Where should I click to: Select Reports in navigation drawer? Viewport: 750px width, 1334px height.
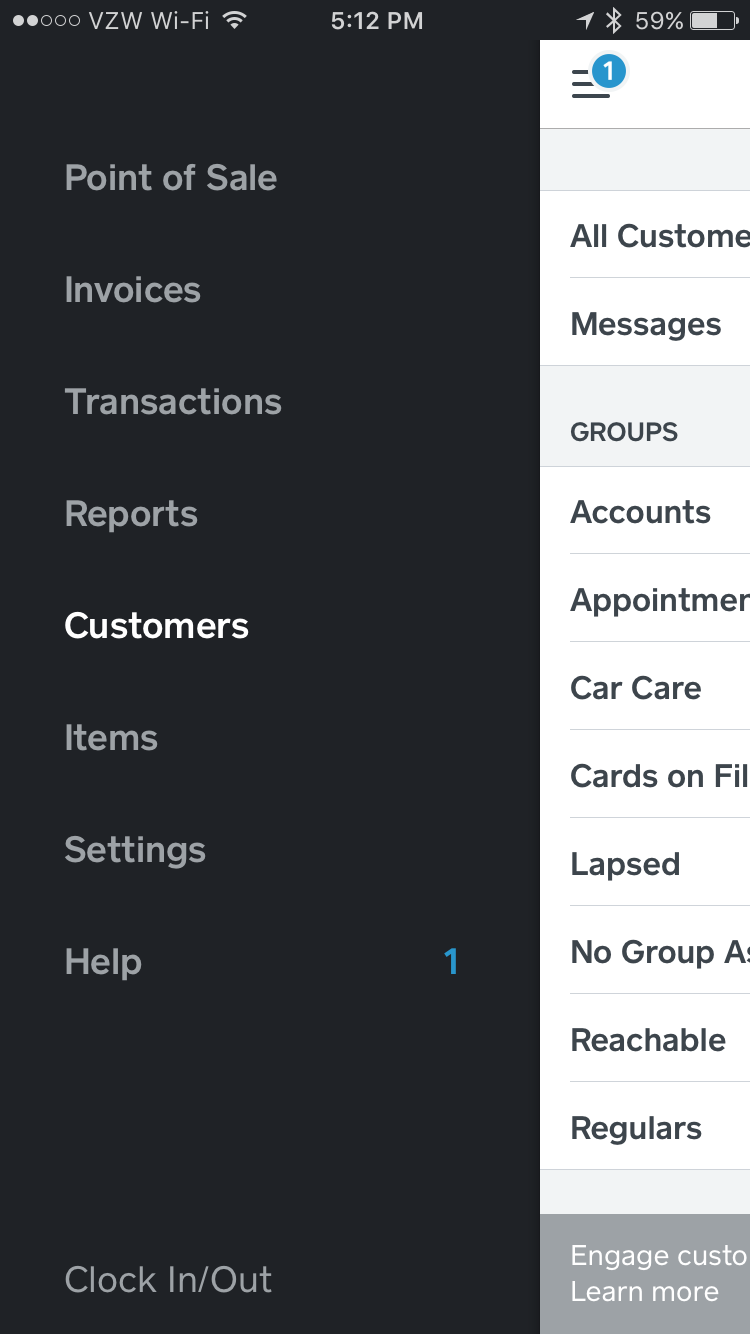click(x=131, y=514)
